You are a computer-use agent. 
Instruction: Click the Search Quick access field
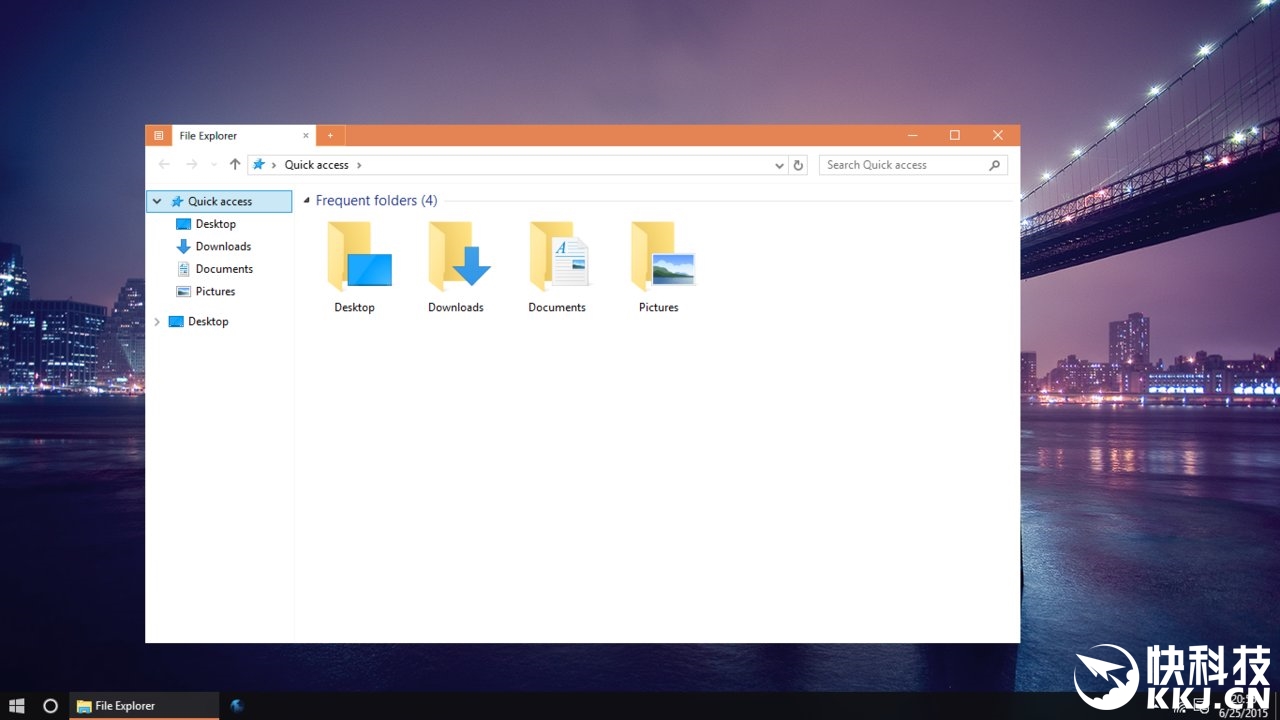[x=903, y=165]
